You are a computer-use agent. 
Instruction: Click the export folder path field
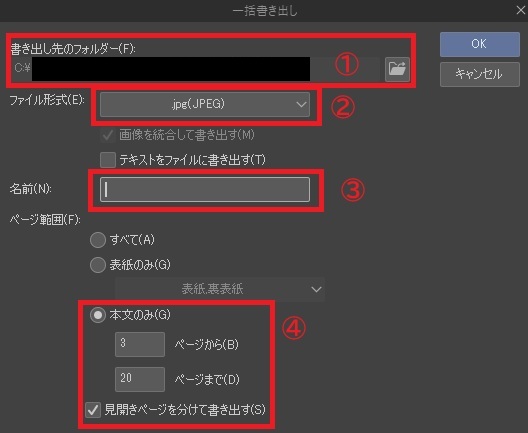click(195, 69)
